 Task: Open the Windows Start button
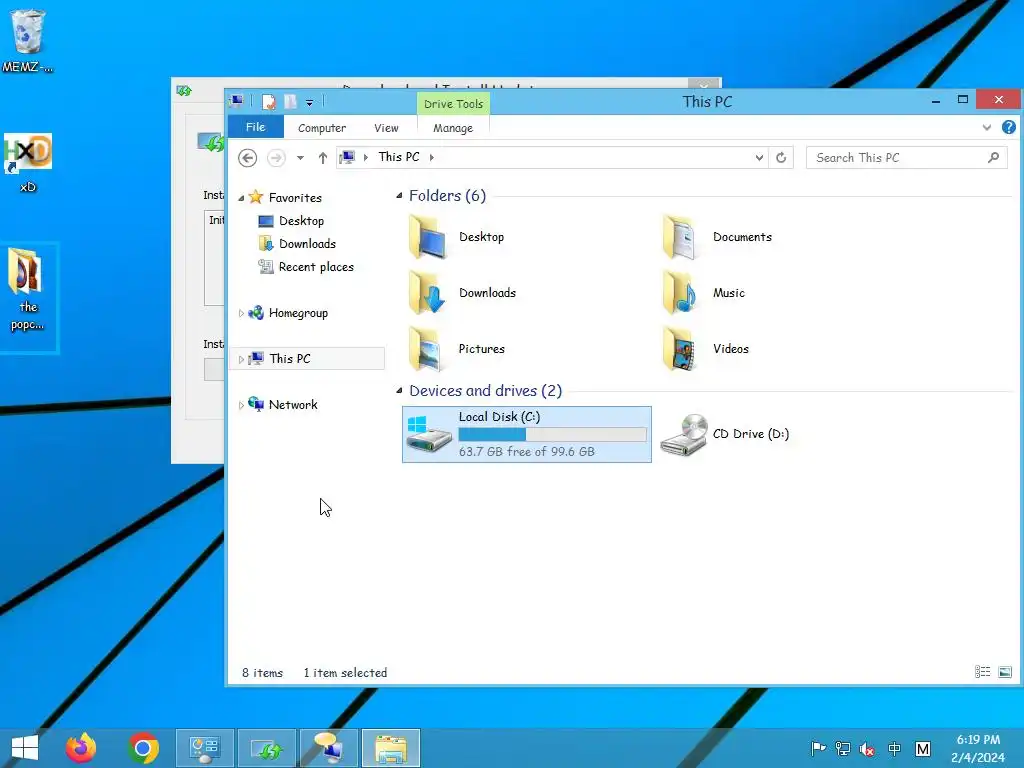25,748
